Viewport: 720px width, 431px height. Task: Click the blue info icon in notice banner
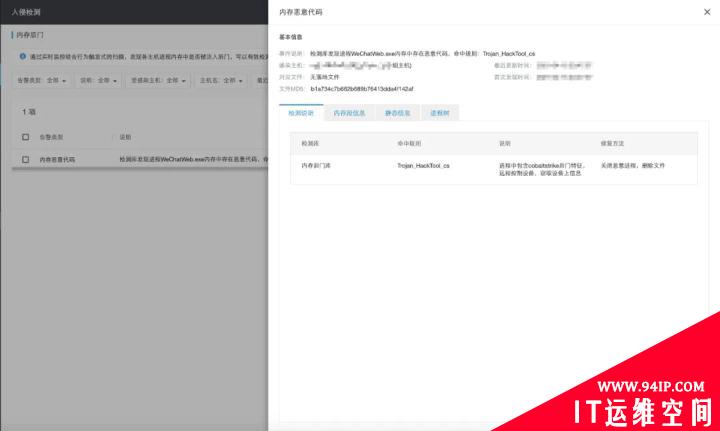tap(23, 57)
